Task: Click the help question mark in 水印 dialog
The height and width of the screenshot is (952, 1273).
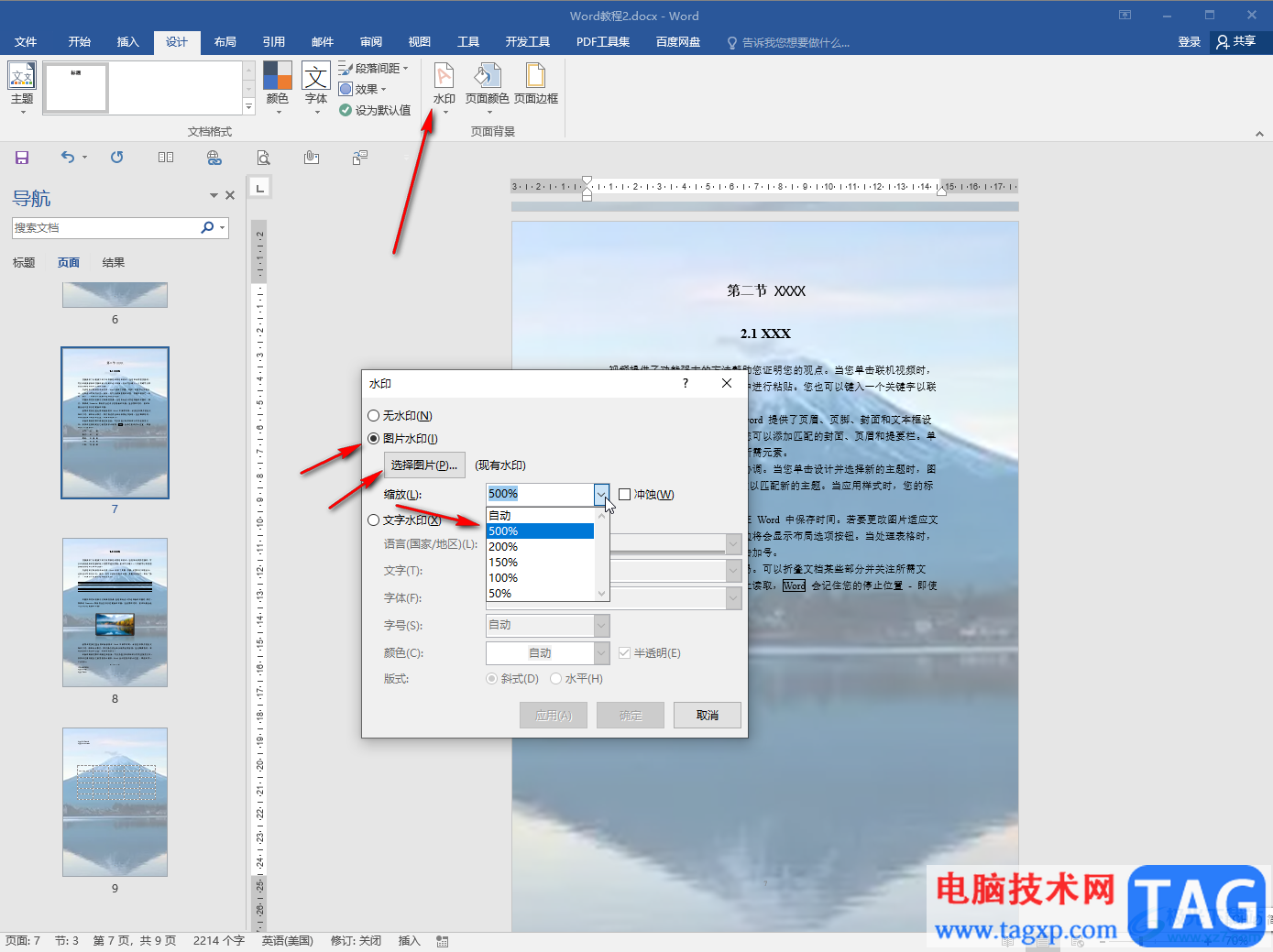Action: tap(686, 383)
